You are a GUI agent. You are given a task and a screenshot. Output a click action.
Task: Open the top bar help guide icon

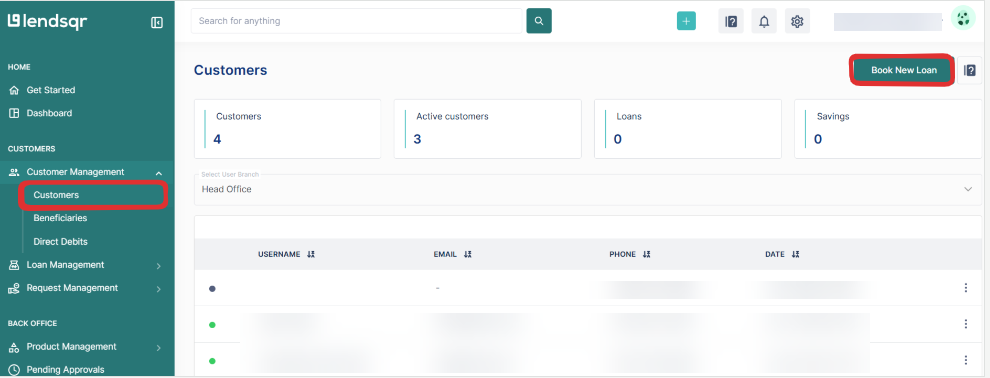tap(731, 21)
